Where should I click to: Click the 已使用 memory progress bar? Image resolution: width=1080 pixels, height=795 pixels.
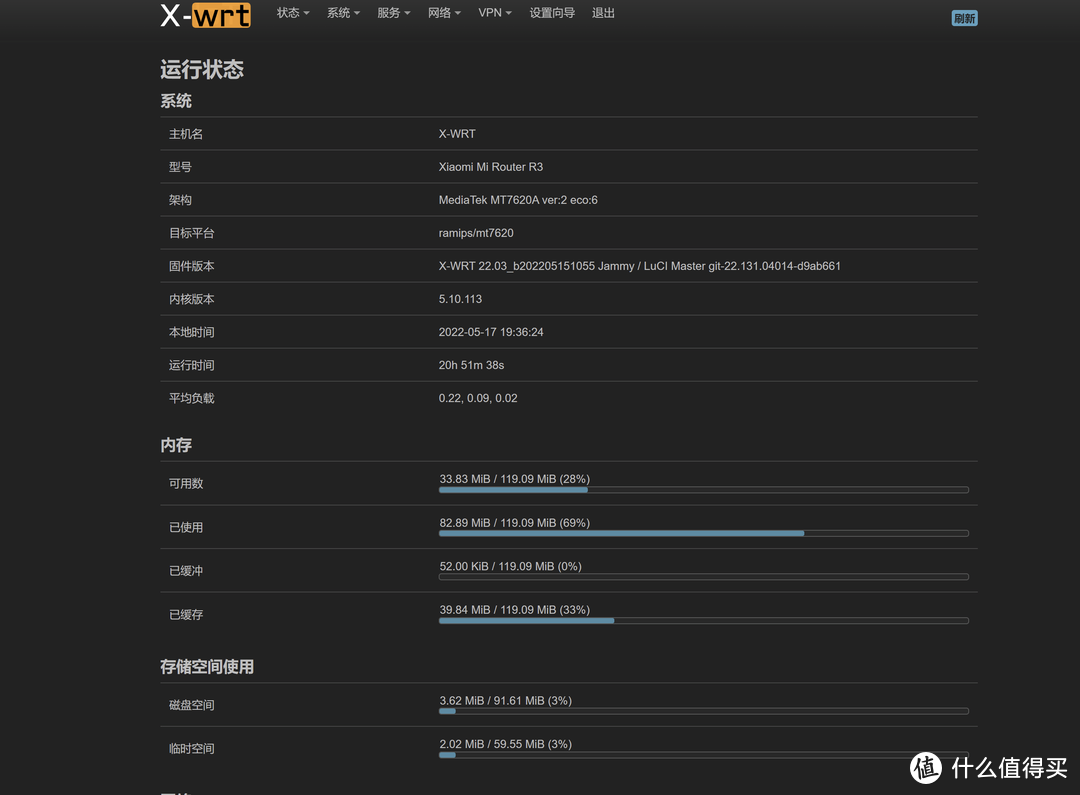(703, 533)
